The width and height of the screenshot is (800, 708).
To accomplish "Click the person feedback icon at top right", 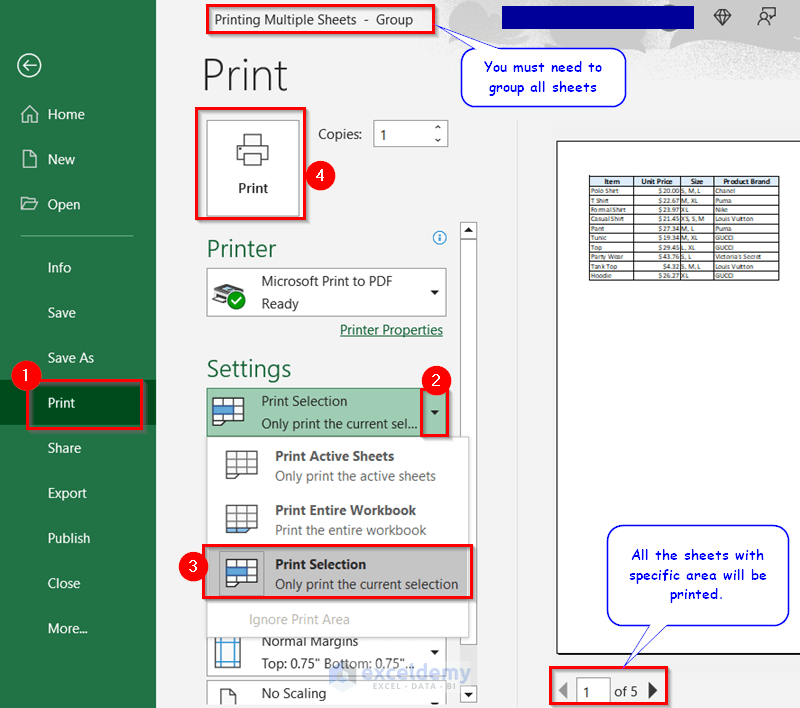I will pyautogui.click(x=766, y=17).
